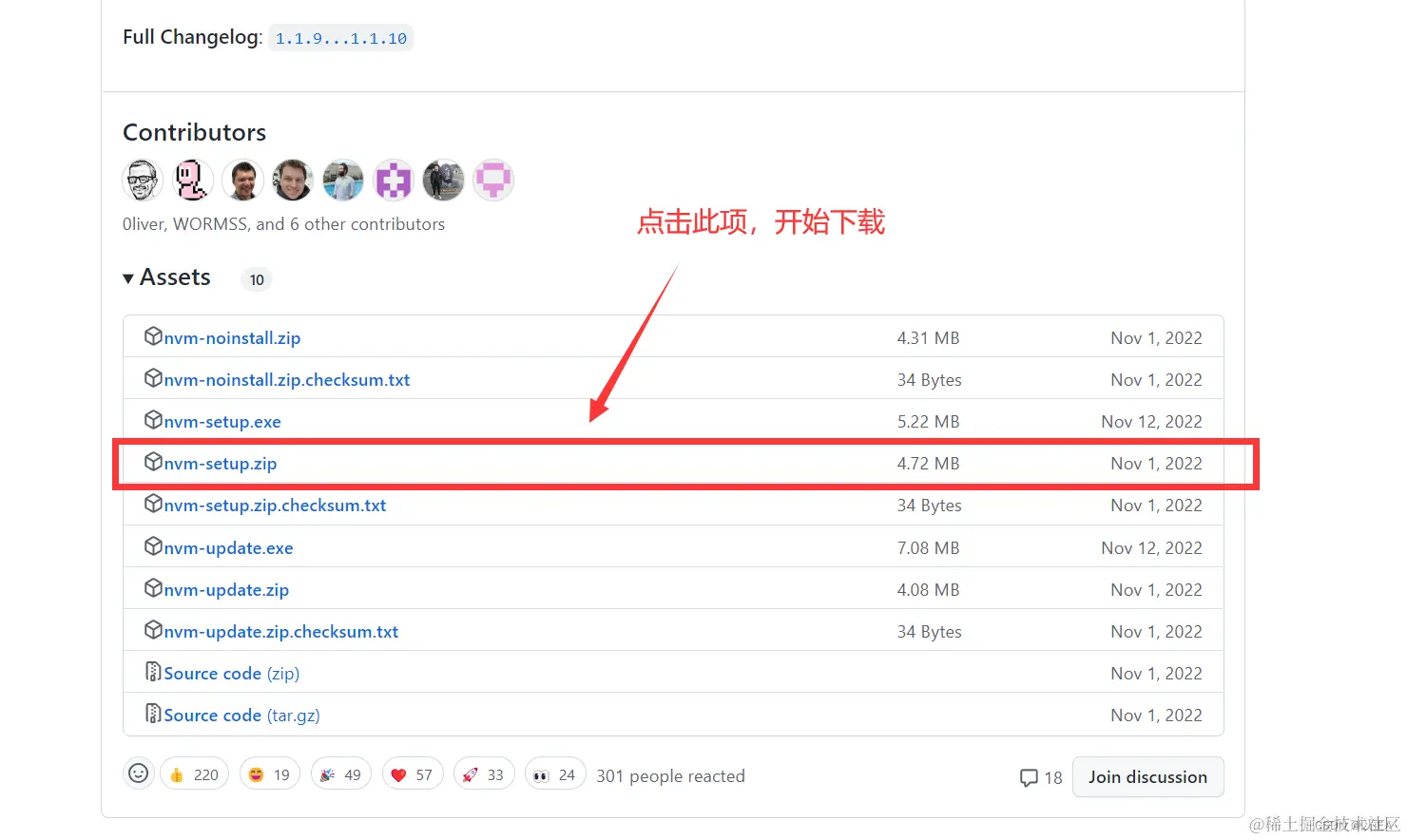Download nvm-noinstall.zip
Viewport: 1407px width, 840px height.
[232, 338]
